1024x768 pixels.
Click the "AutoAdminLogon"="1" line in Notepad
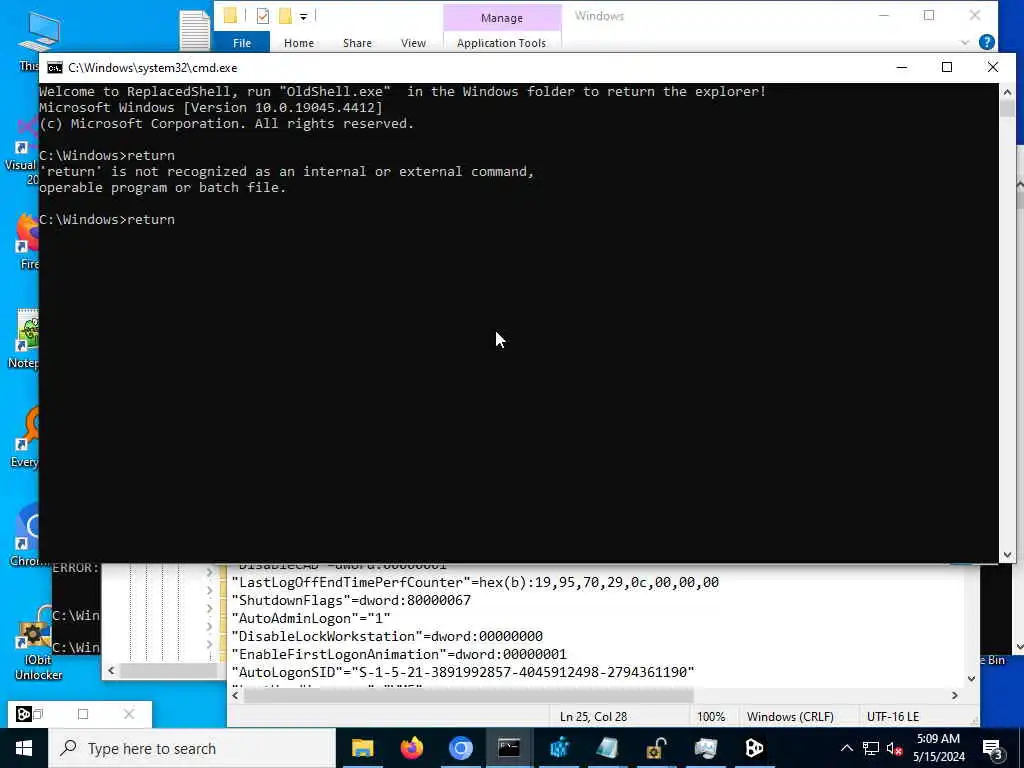click(311, 618)
